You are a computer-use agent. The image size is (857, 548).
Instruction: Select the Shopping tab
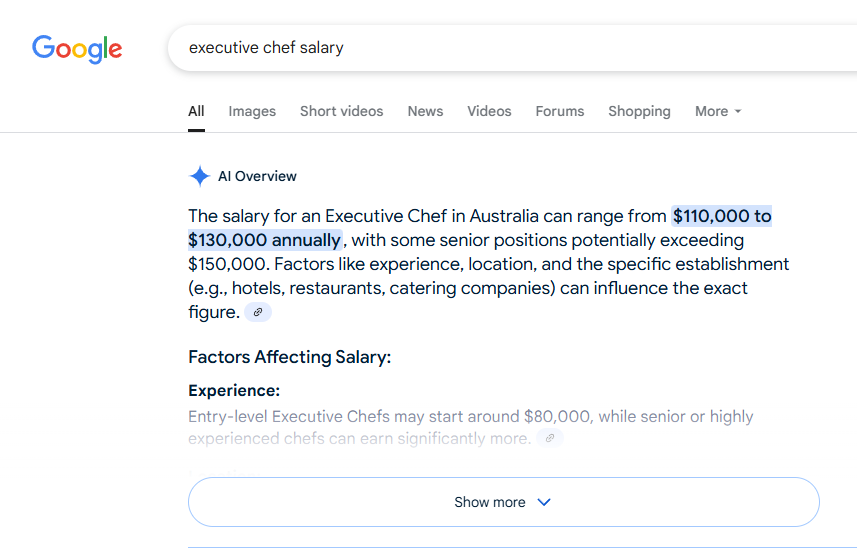(639, 111)
